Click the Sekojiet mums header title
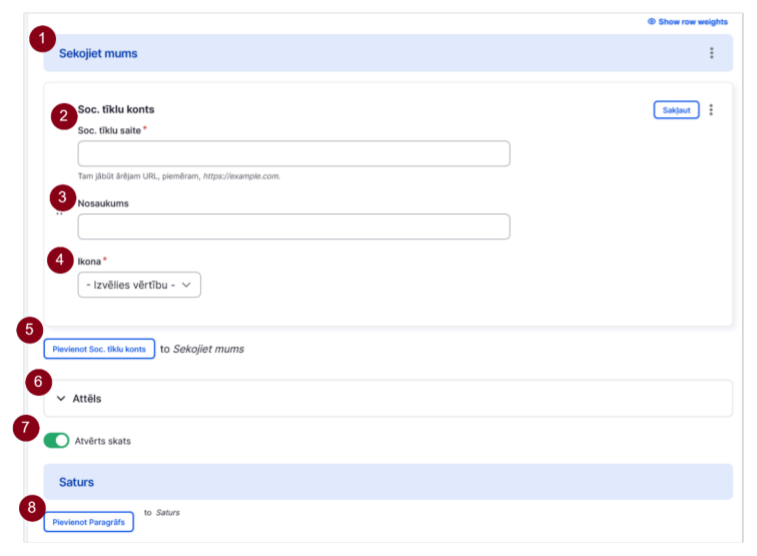 (98, 53)
